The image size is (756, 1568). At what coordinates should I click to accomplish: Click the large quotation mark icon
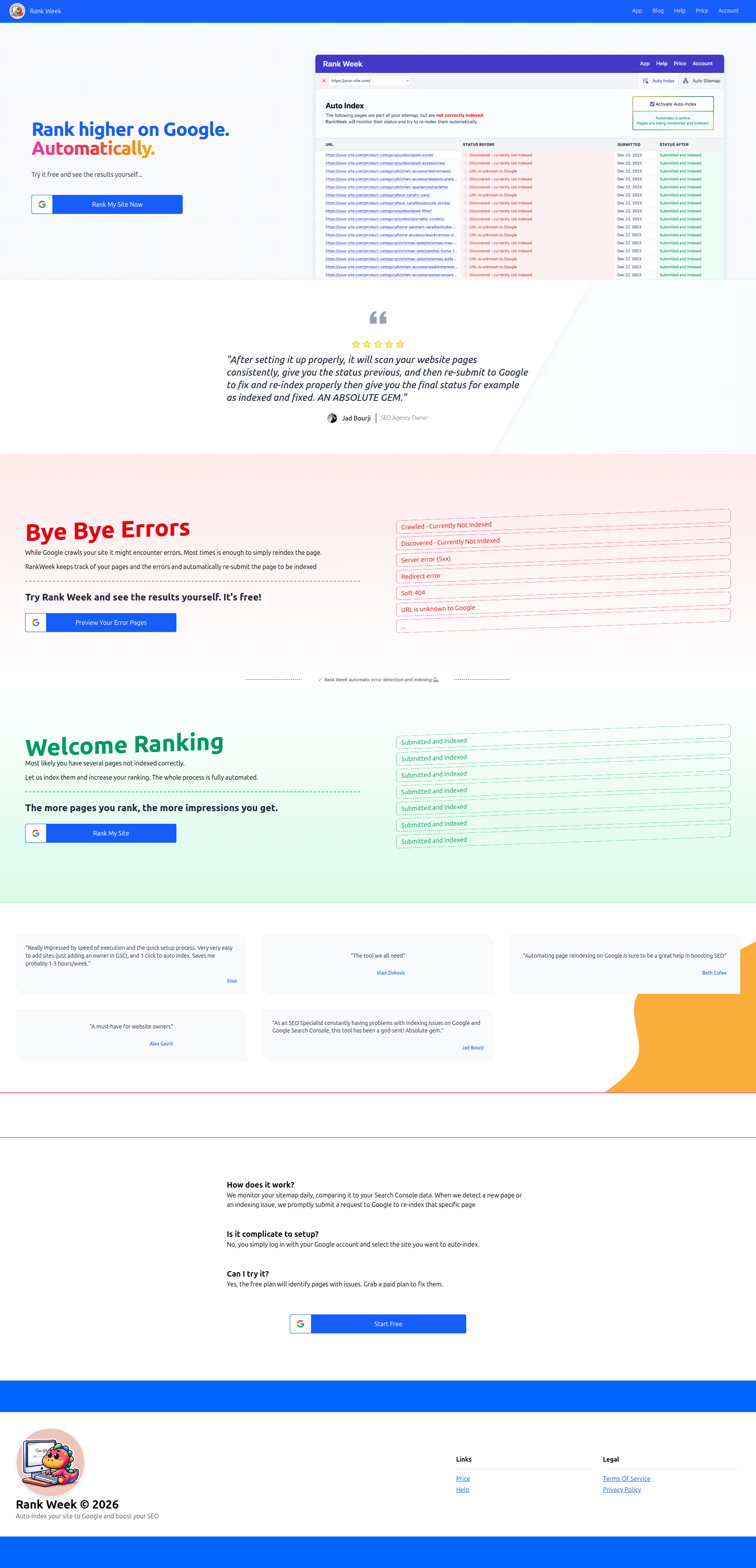click(x=378, y=317)
